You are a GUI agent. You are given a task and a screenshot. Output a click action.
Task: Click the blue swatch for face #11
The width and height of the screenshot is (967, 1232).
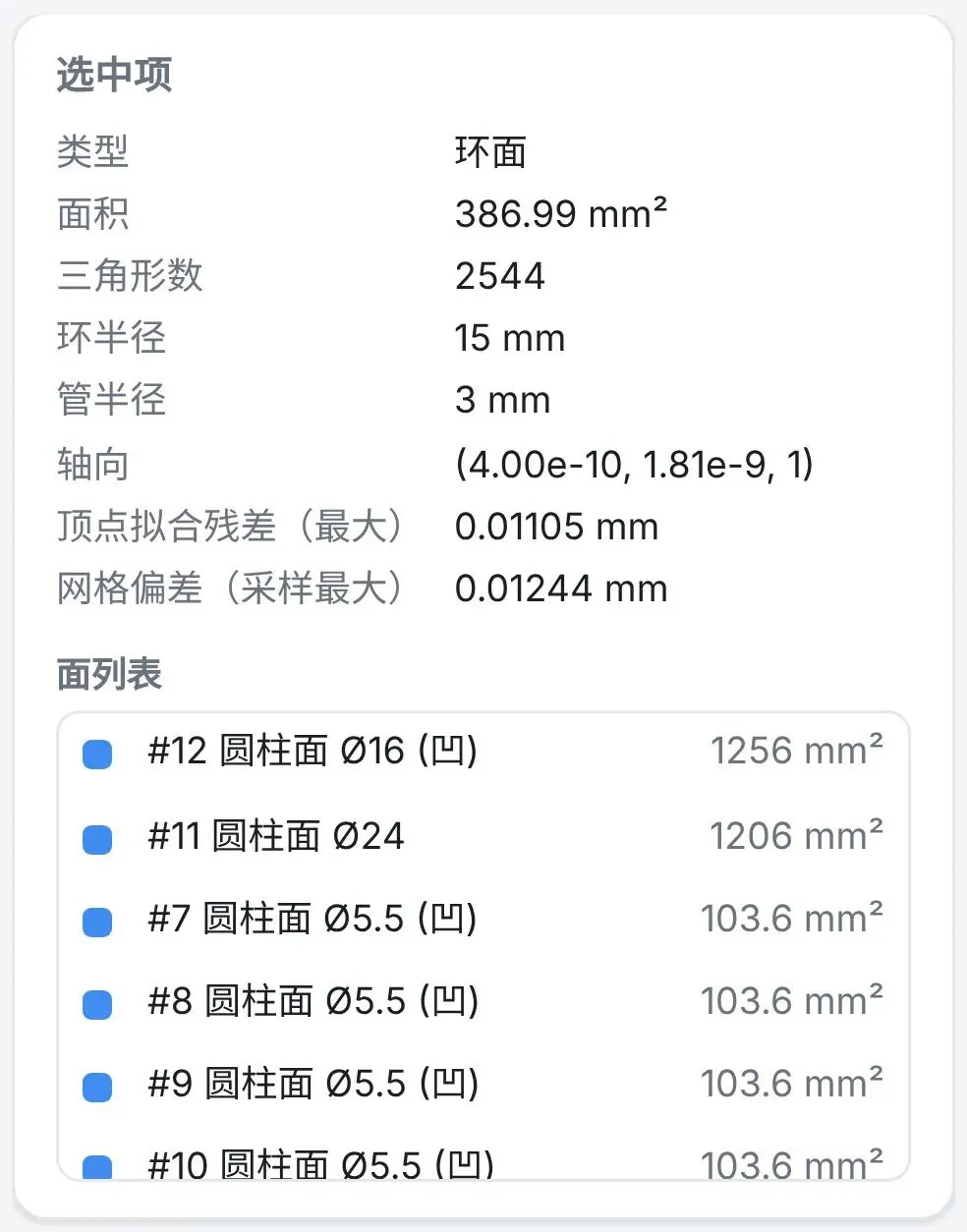pos(96,839)
